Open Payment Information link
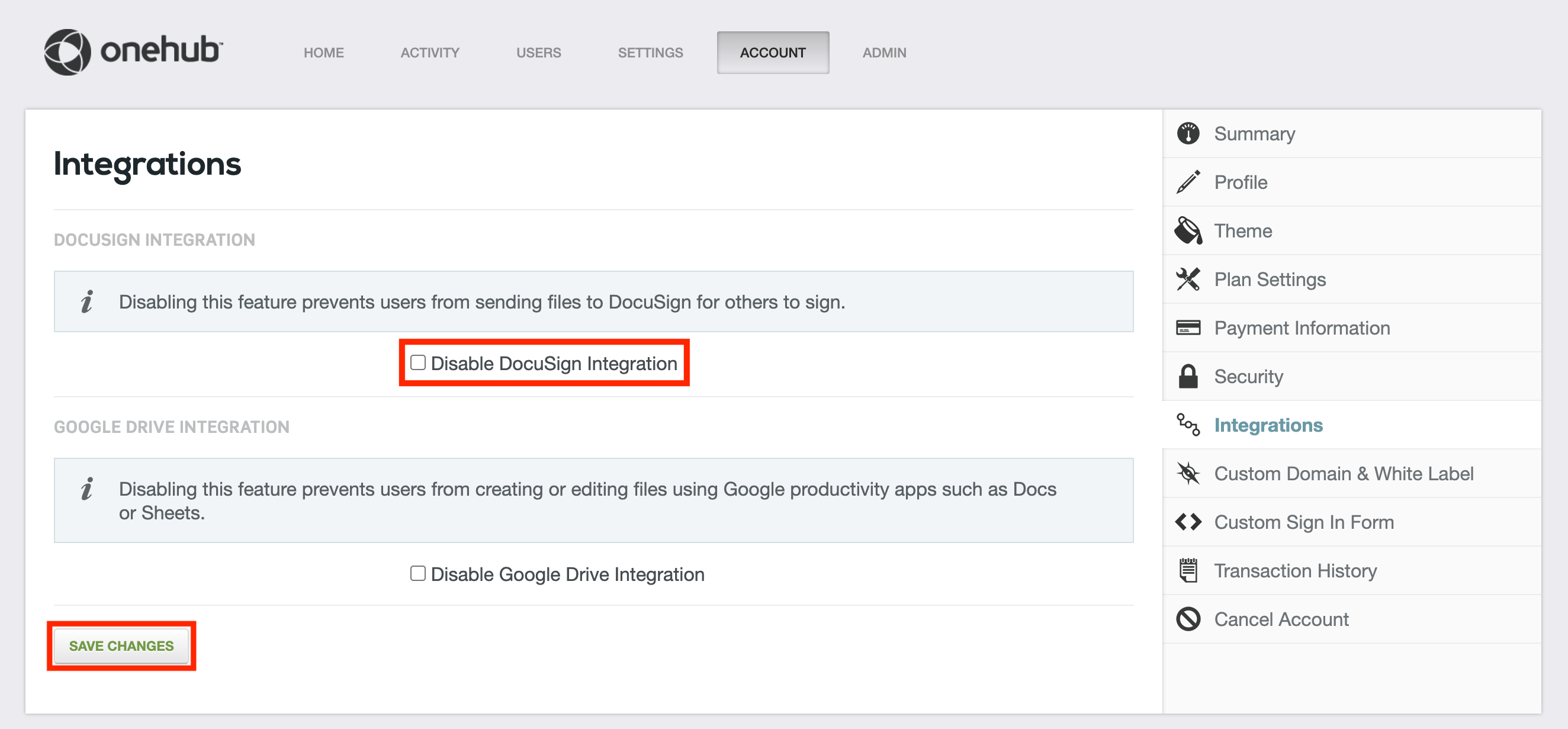 [1302, 328]
